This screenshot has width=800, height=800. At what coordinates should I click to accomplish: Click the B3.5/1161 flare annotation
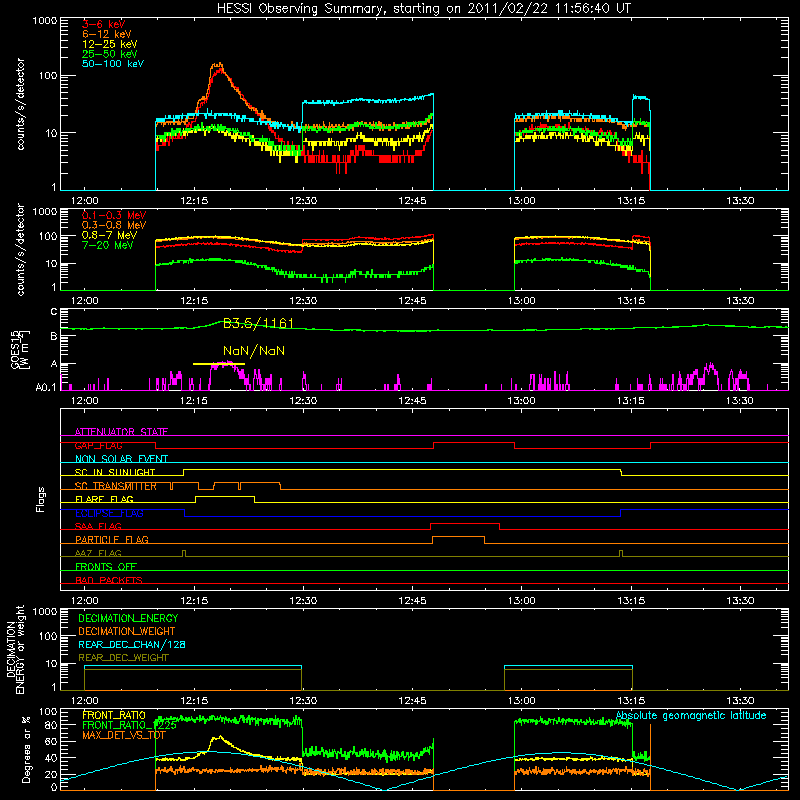(x=258, y=323)
